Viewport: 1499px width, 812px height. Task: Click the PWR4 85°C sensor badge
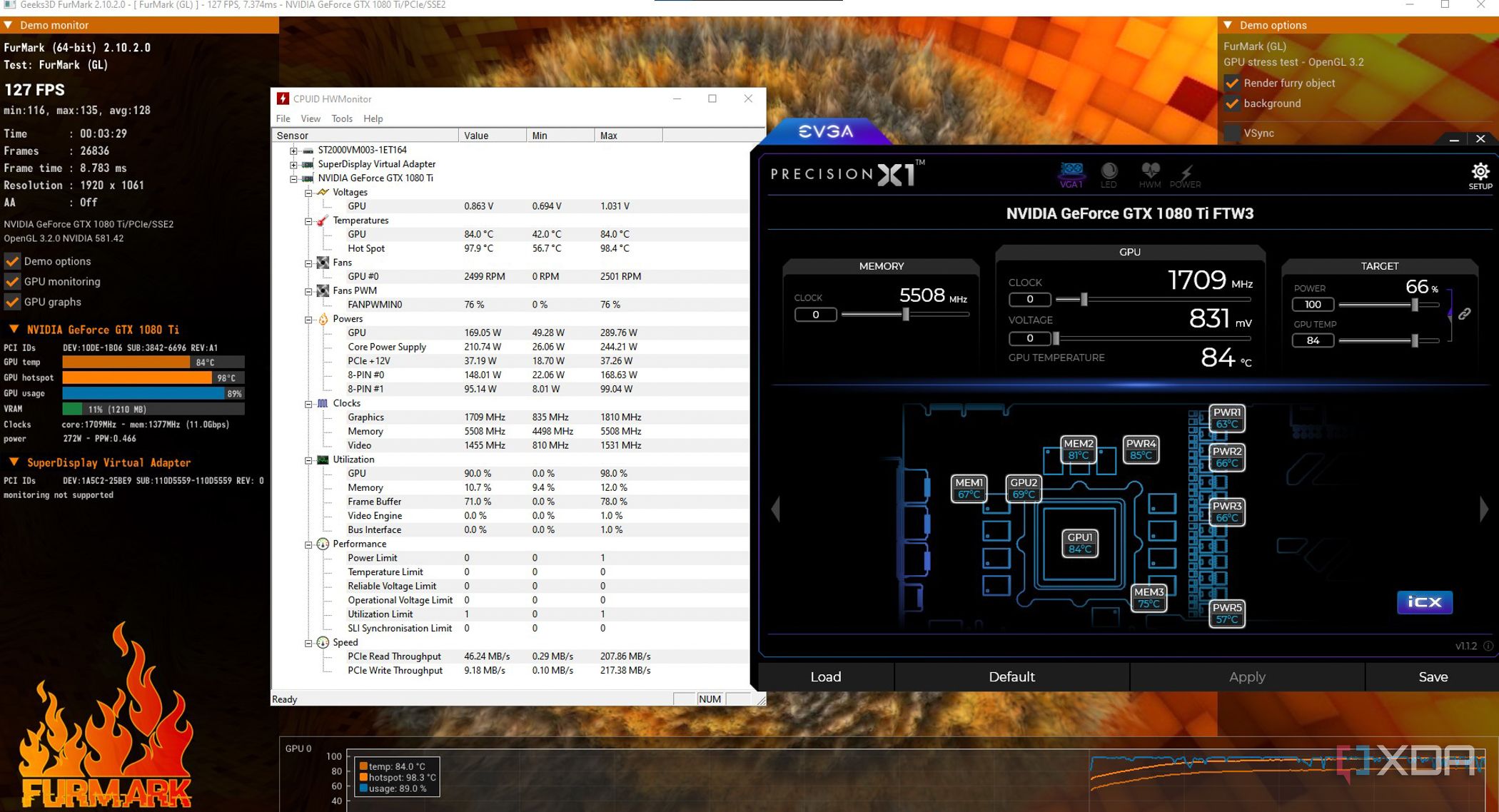1141,450
